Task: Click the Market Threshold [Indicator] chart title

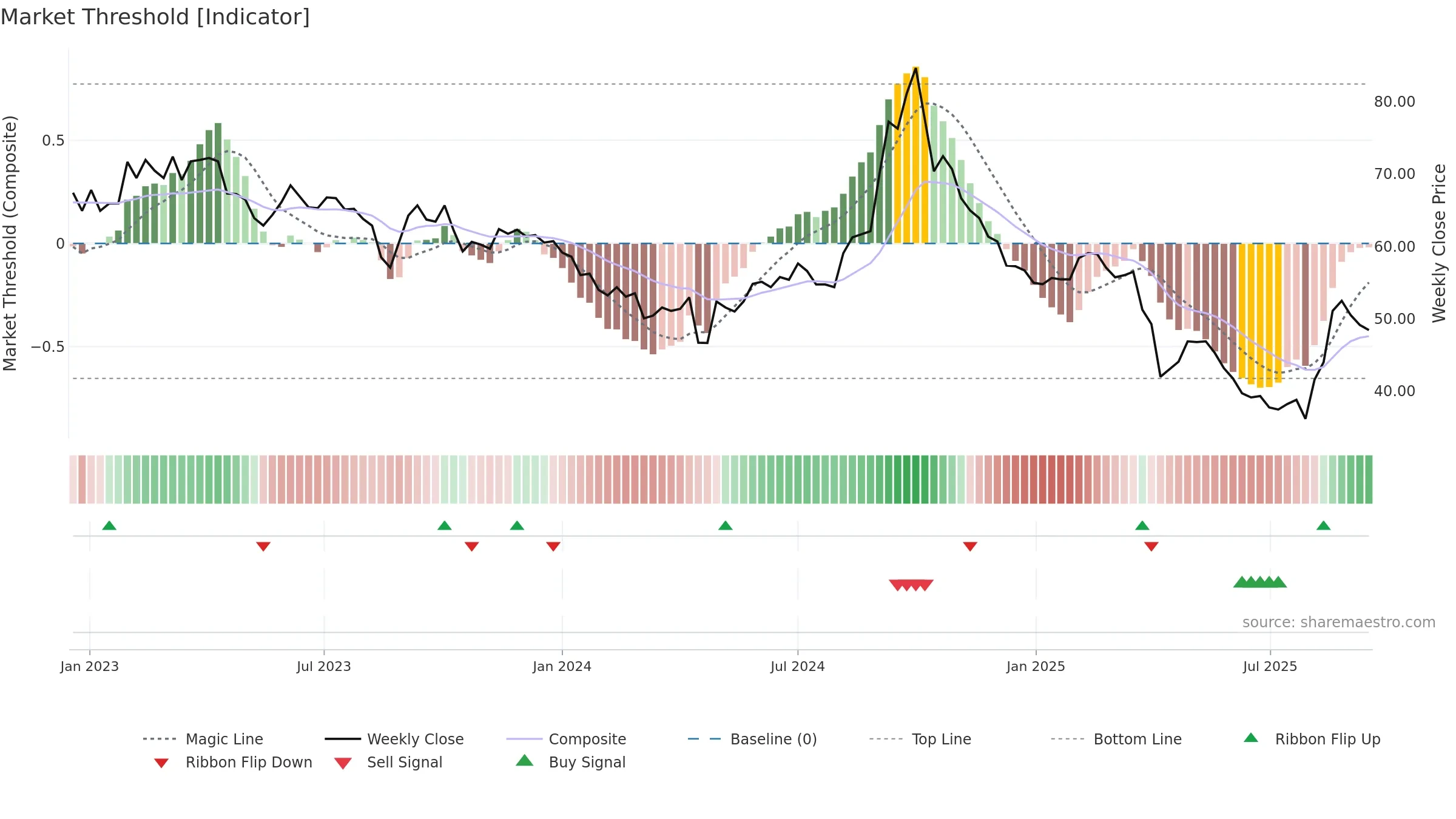Action: pyautogui.click(x=155, y=17)
